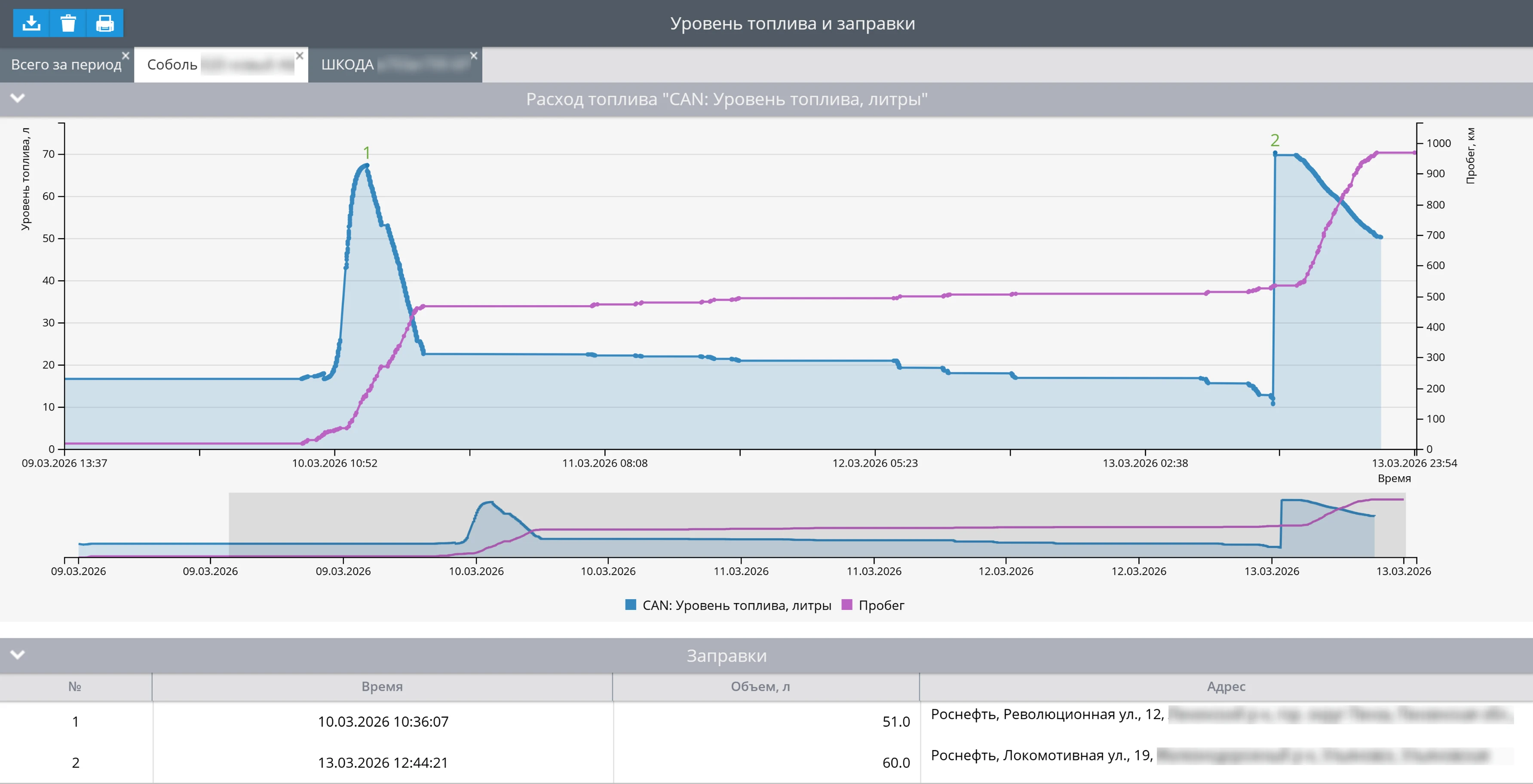Collapse the Заправки table section
The width and height of the screenshot is (1533, 784).
click(18, 655)
